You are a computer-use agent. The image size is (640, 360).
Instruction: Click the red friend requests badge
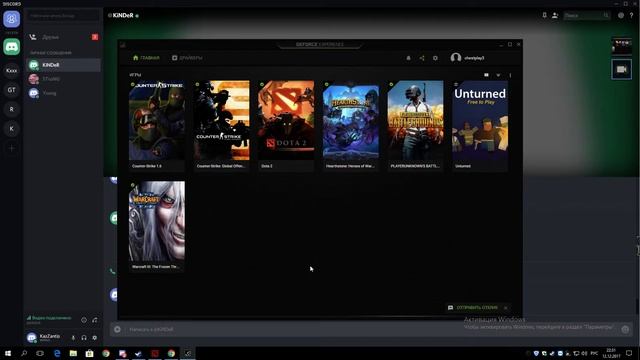click(x=95, y=37)
